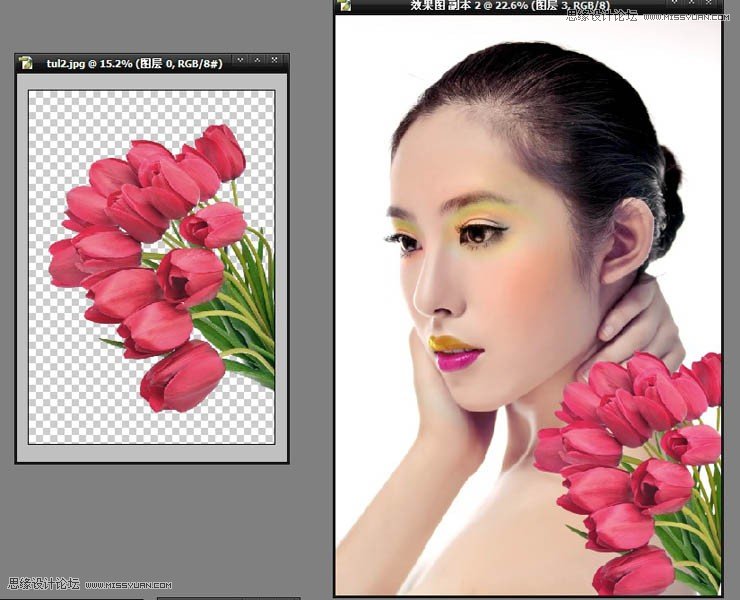Click the woman's portrait in 效果图 副本 2 canvas
This screenshot has width=740, height=600.
[529, 304]
